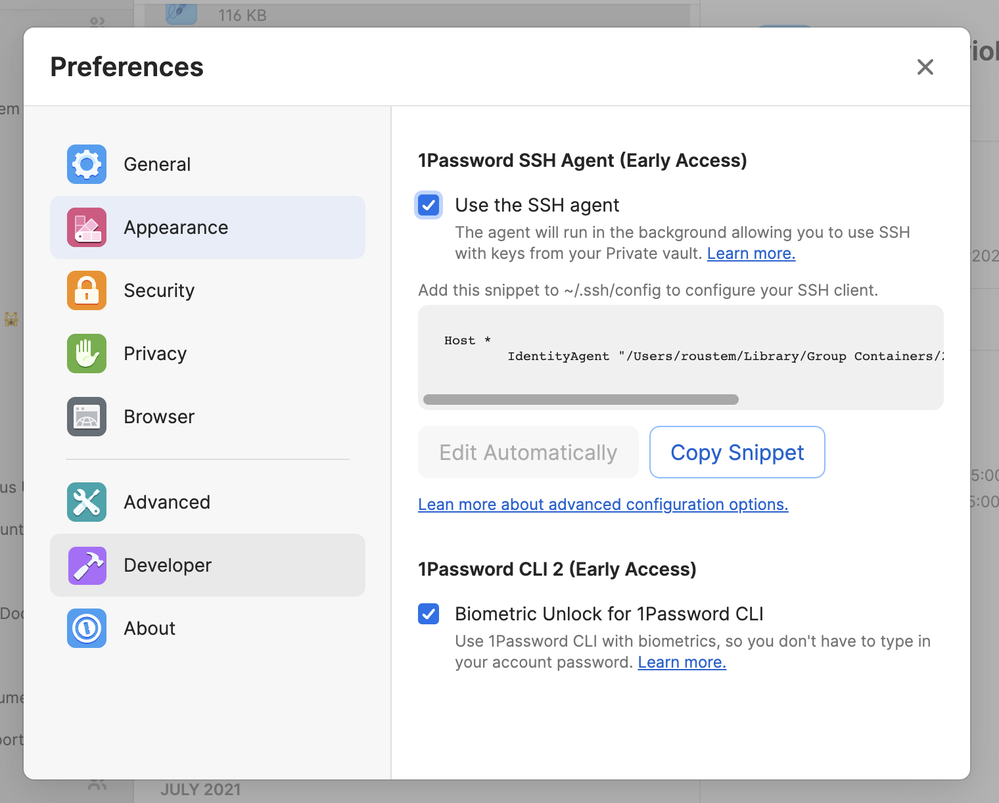Click the General gear icon

[86, 164]
